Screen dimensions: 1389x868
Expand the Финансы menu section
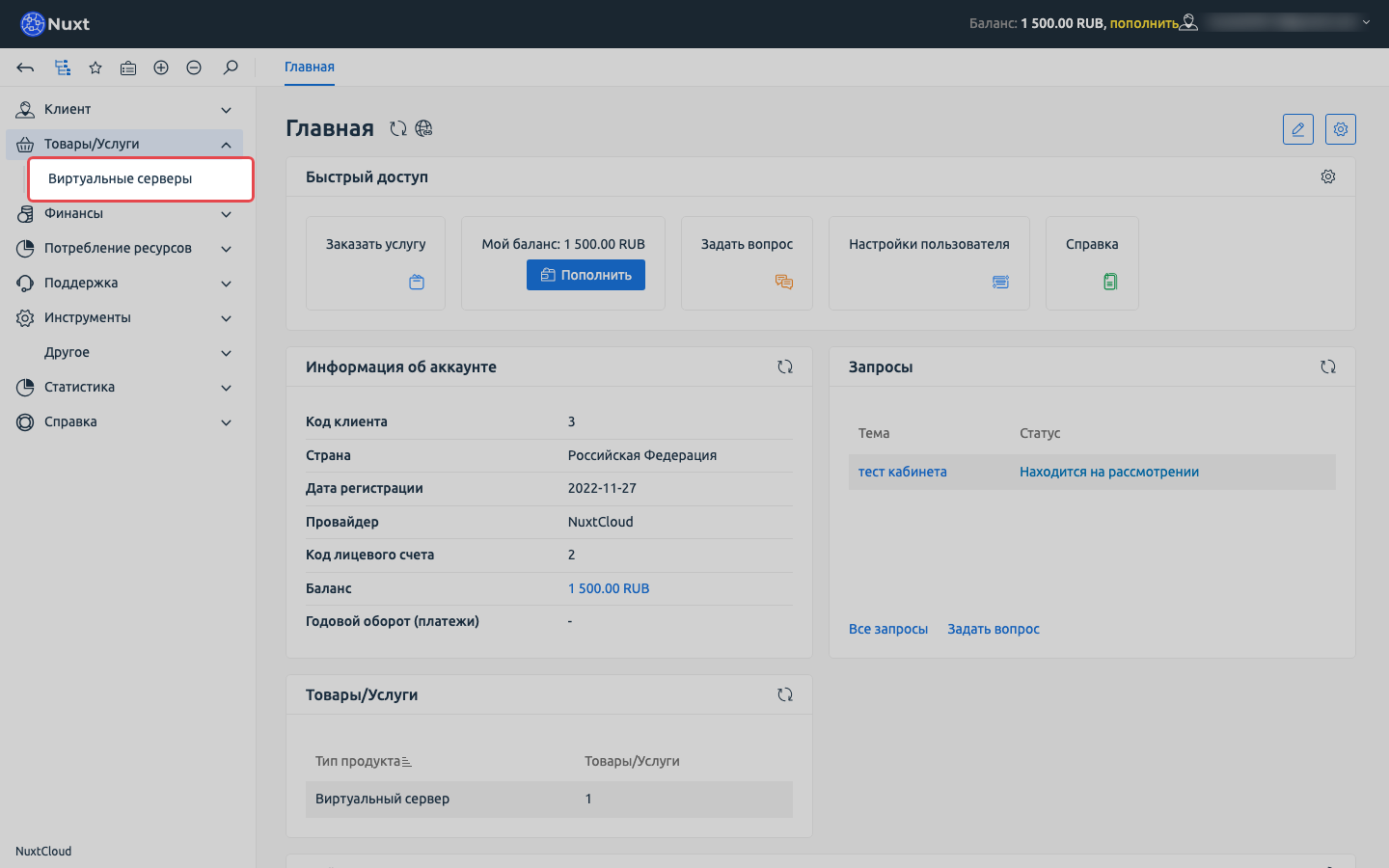[125, 214]
